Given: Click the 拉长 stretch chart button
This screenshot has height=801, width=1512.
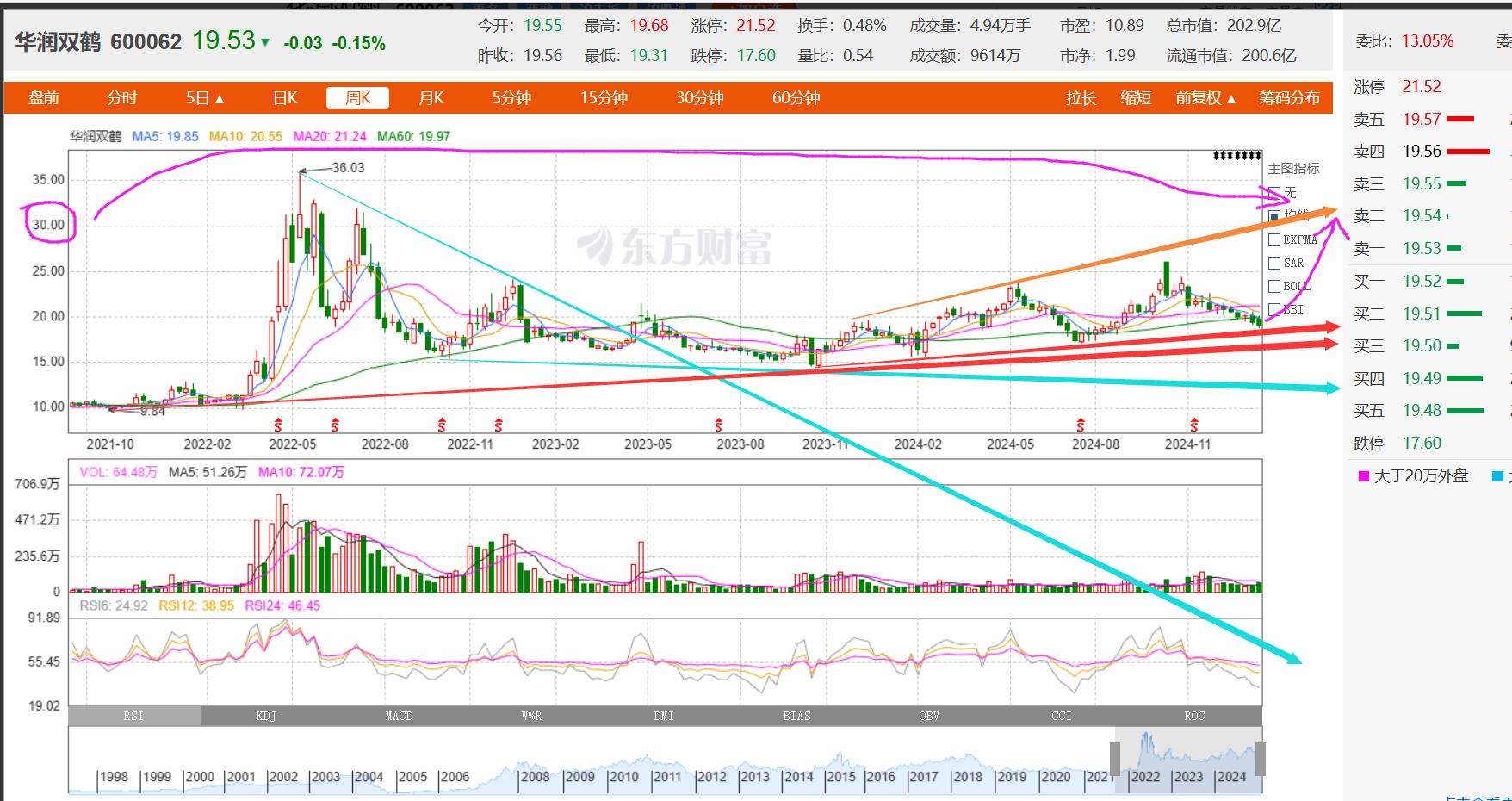Looking at the screenshot, I should (x=1081, y=98).
